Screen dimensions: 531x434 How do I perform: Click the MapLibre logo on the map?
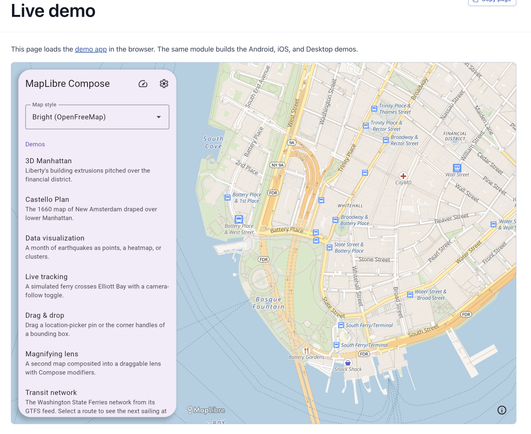tap(206, 410)
